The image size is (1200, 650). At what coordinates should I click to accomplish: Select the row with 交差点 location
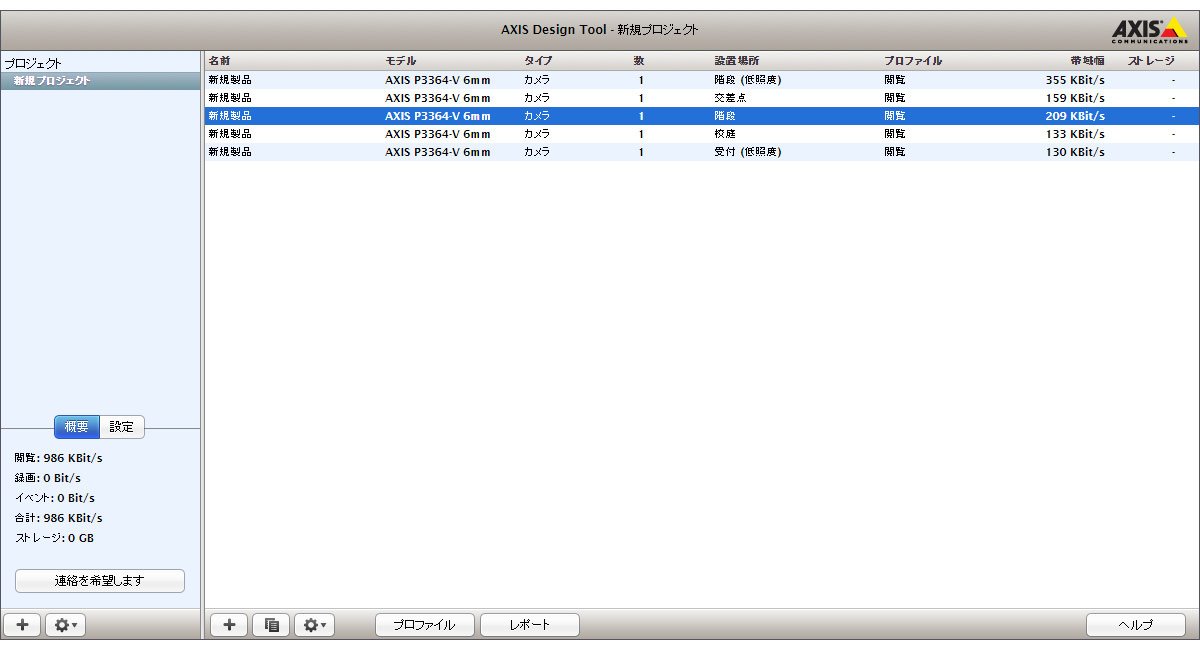702,98
